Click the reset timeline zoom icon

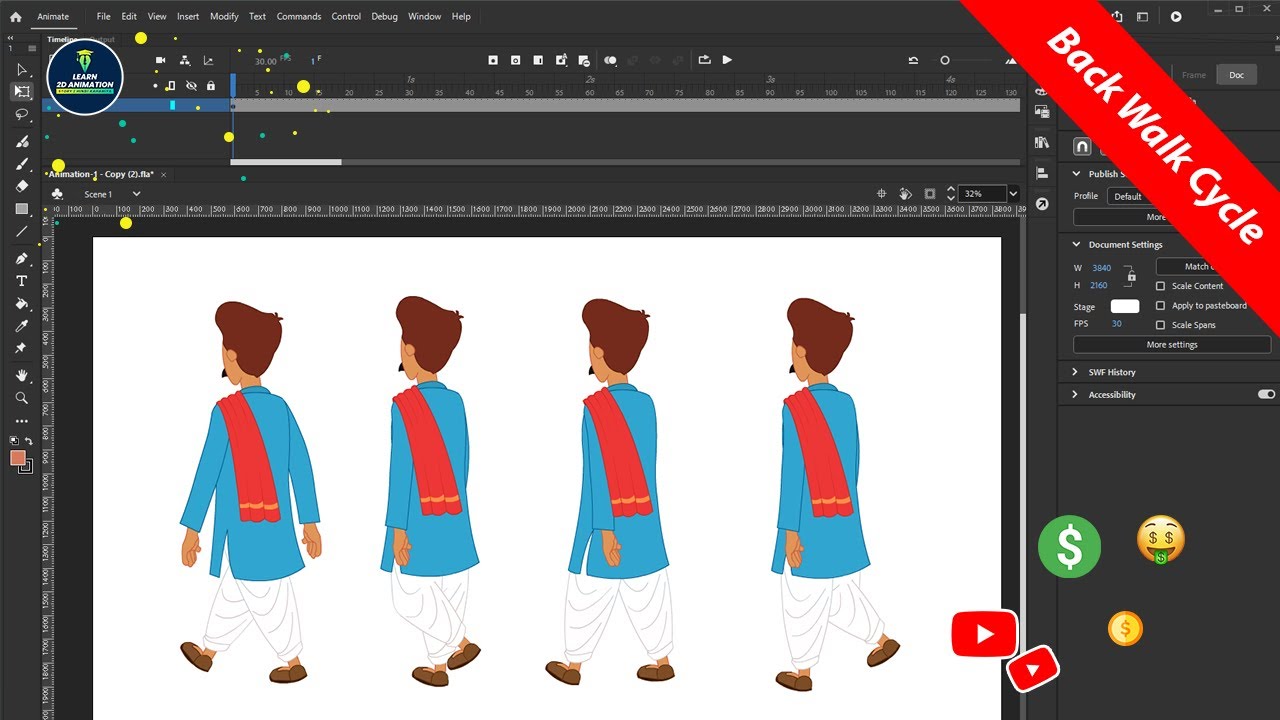pyautogui.click(x=913, y=61)
